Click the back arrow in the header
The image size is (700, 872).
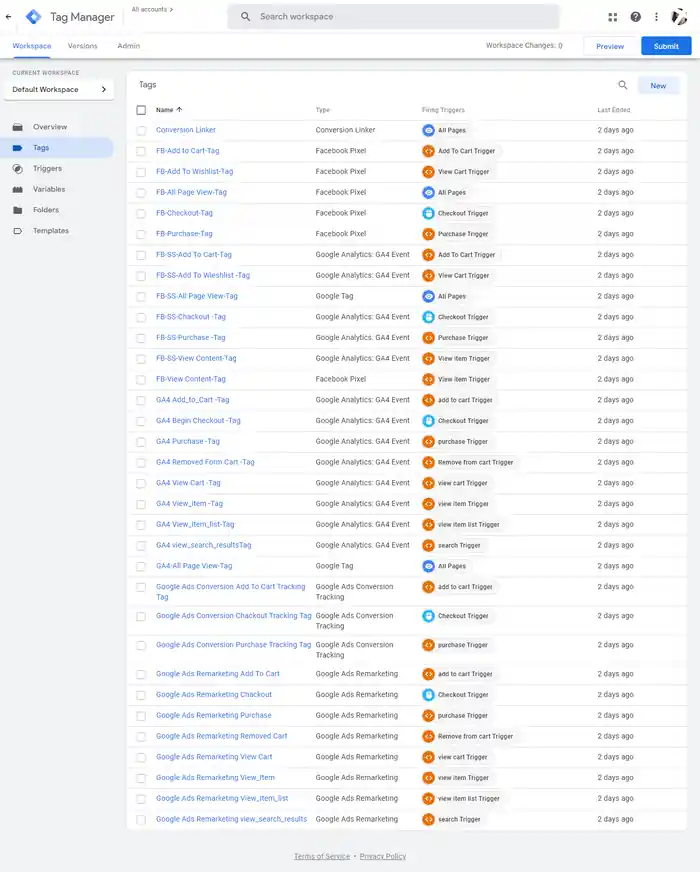click(x=8, y=17)
